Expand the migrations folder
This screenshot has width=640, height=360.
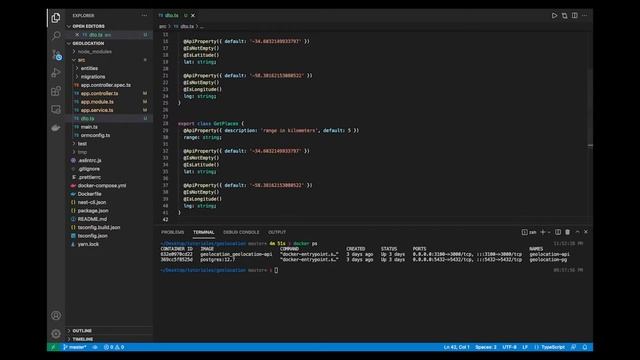tap(93, 77)
